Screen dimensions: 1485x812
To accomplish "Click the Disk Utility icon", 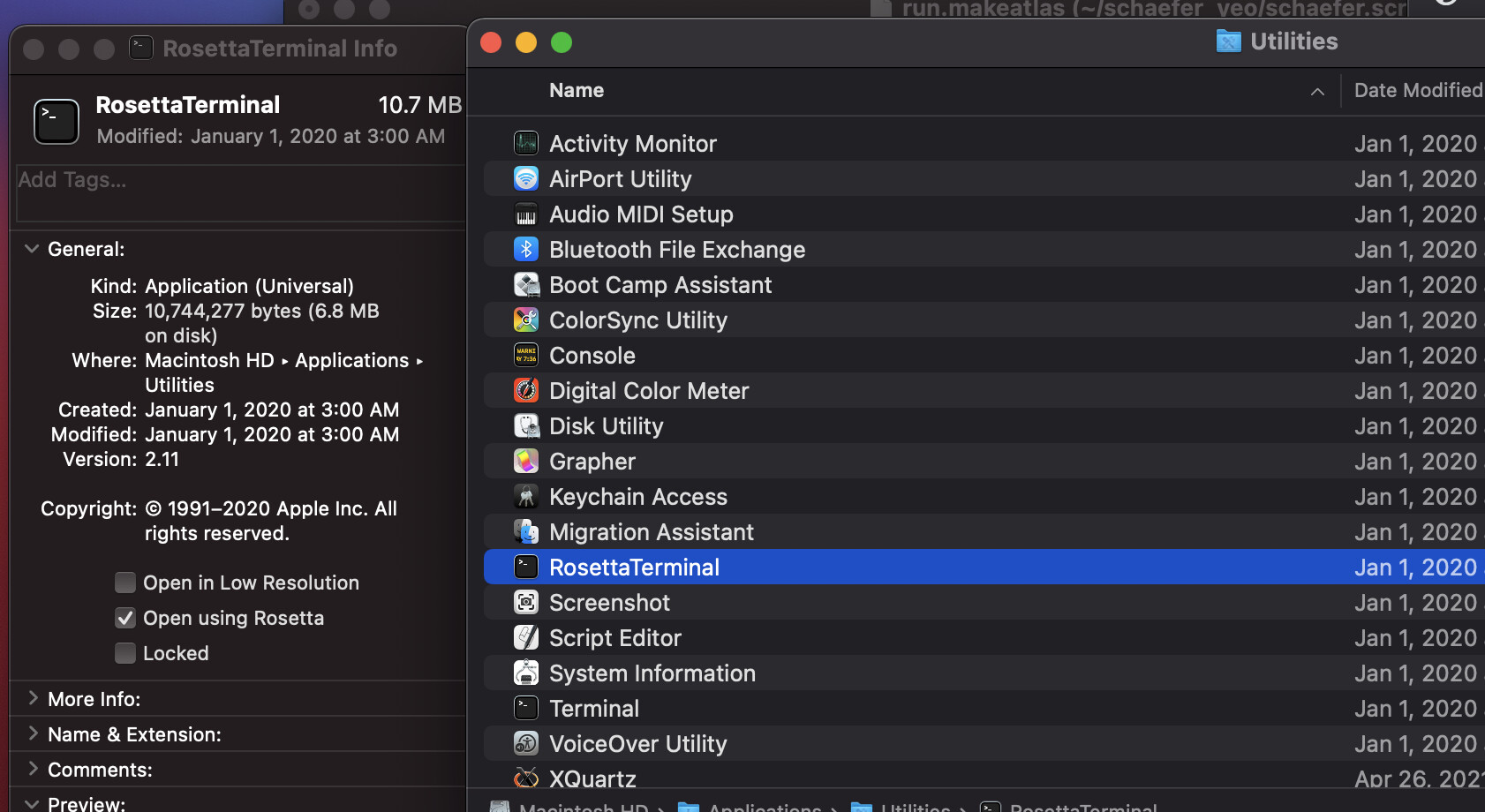I will pyautogui.click(x=526, y=425).
